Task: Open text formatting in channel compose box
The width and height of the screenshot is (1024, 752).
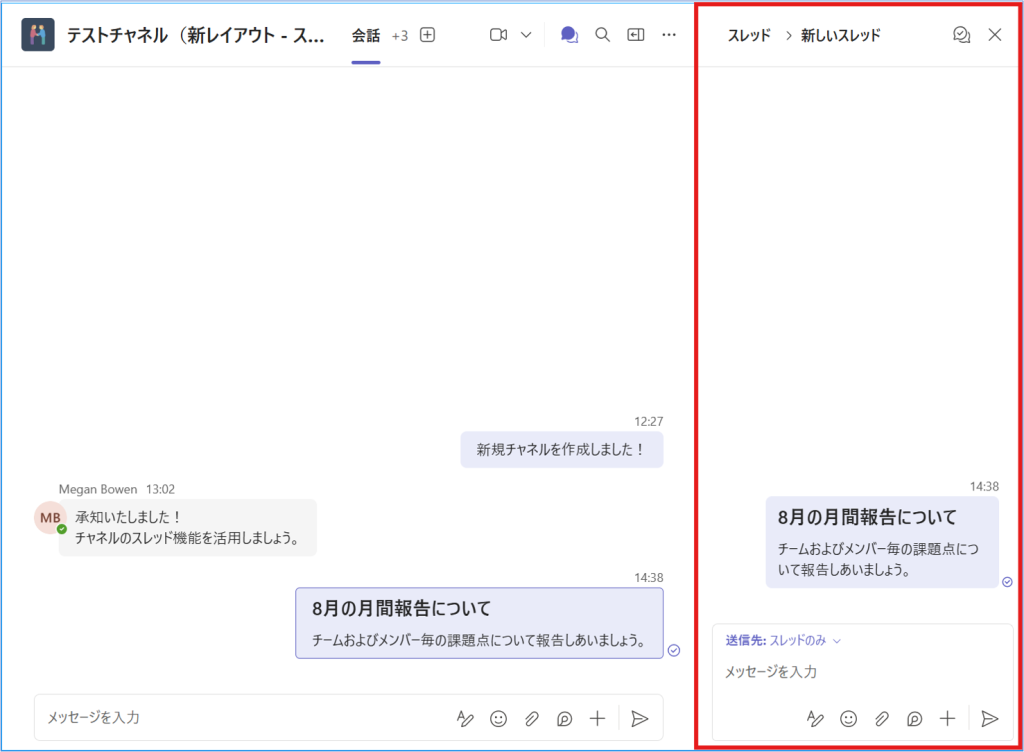Action: click(x=465, y=719)
